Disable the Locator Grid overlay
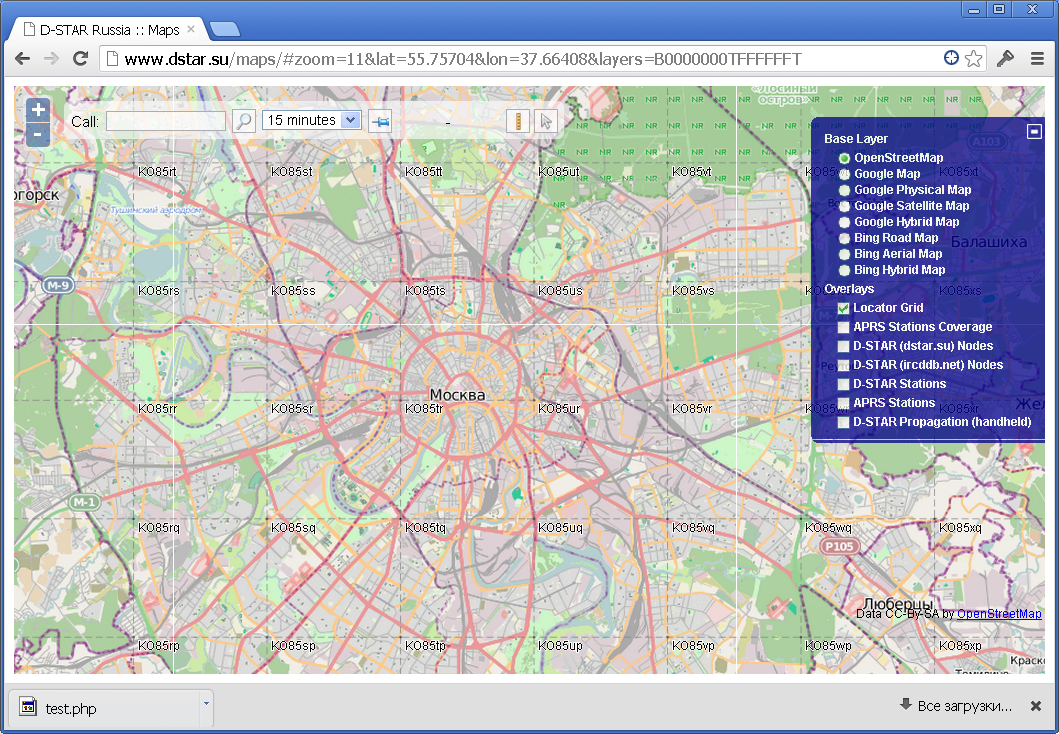Viewport: 1059px width, 734px height. click(844, 308)
